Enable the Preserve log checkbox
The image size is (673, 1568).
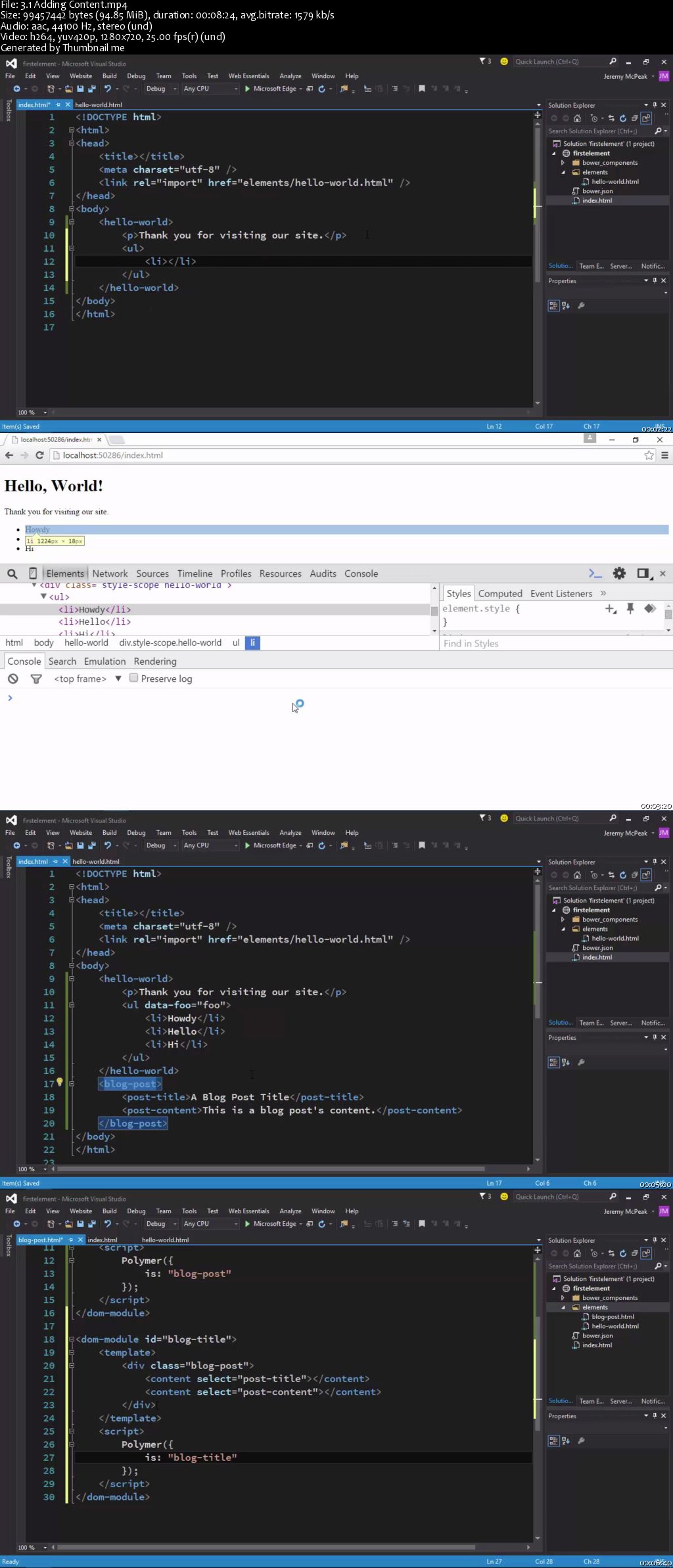(x=133, y=678)
